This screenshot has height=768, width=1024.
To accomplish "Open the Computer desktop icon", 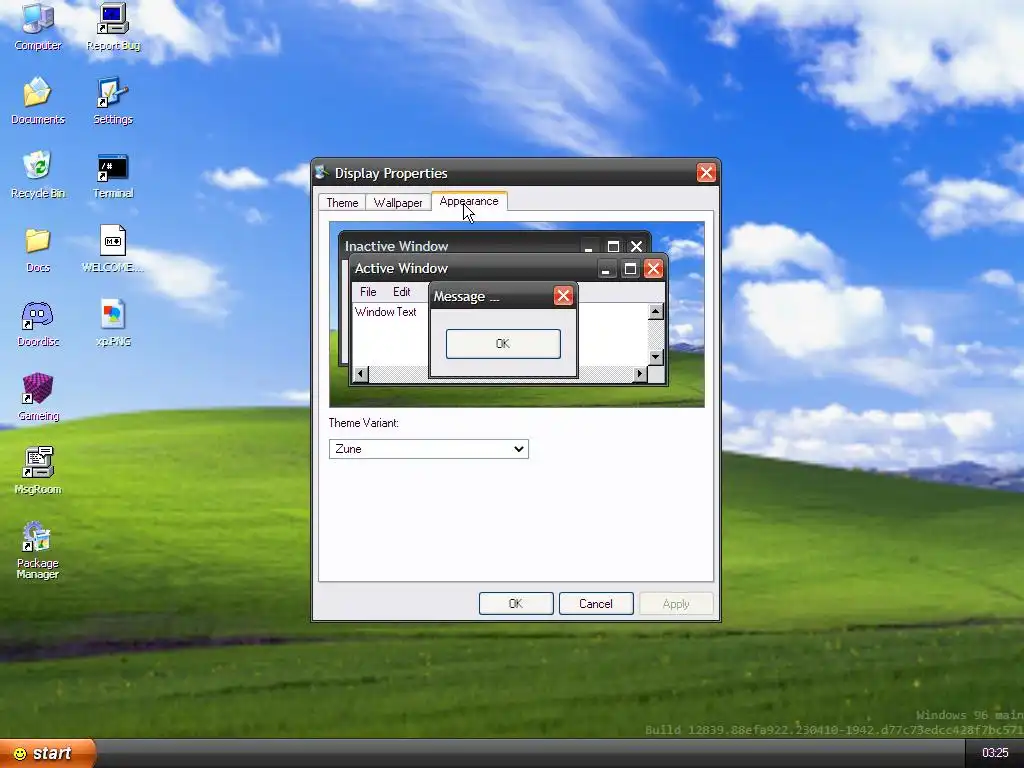I will point(38,26).
